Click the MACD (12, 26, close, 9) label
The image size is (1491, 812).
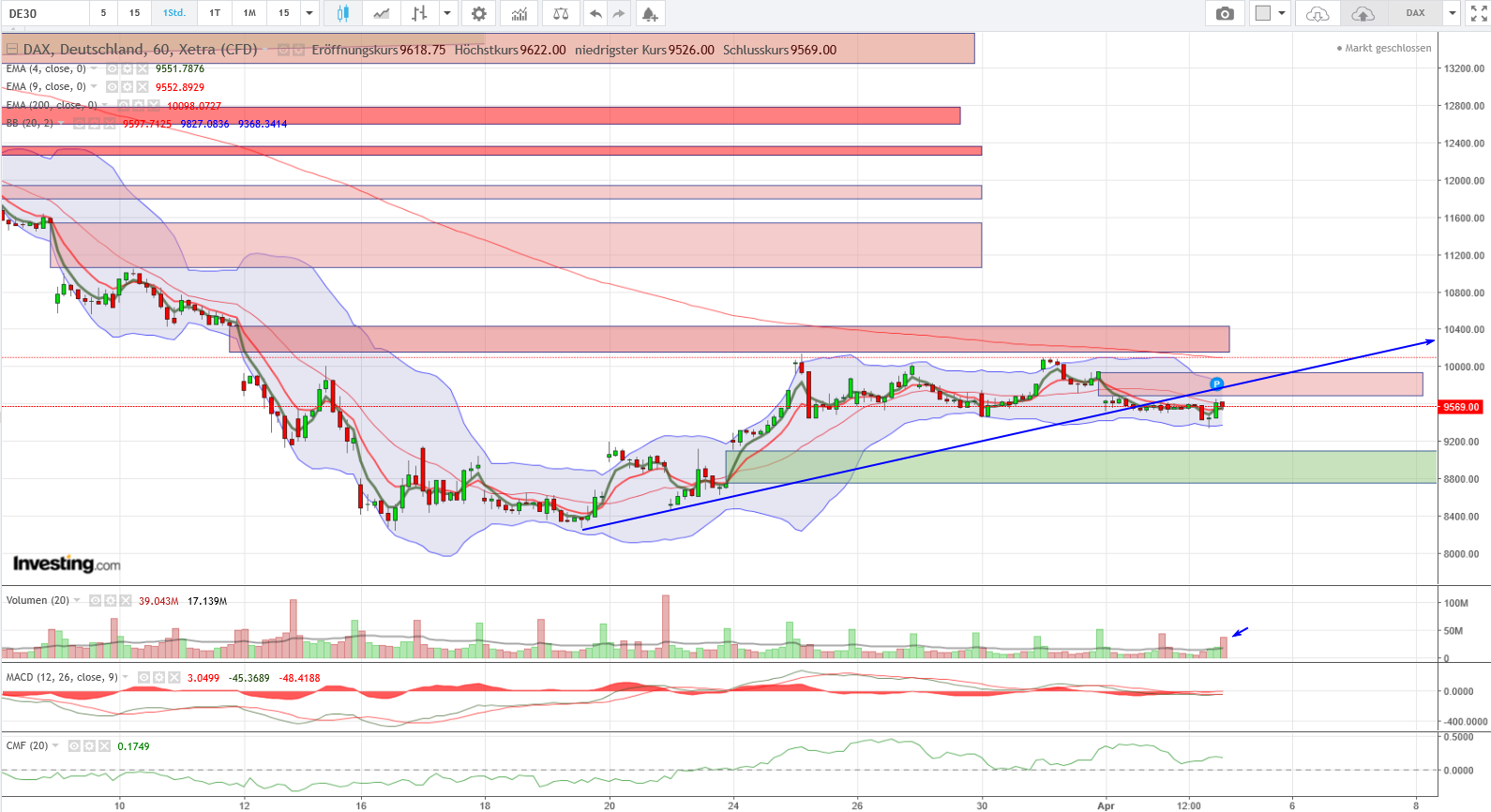tap(62, 677)
